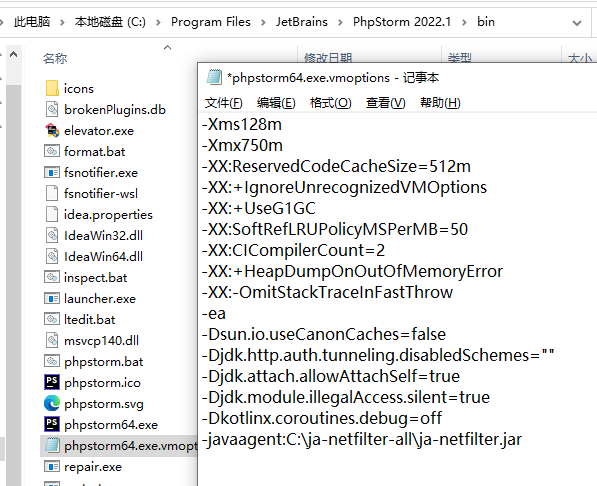This screenshot has height=486, width=597.
Task: Click the inspect.bat file icon
Action: [52, 277]
